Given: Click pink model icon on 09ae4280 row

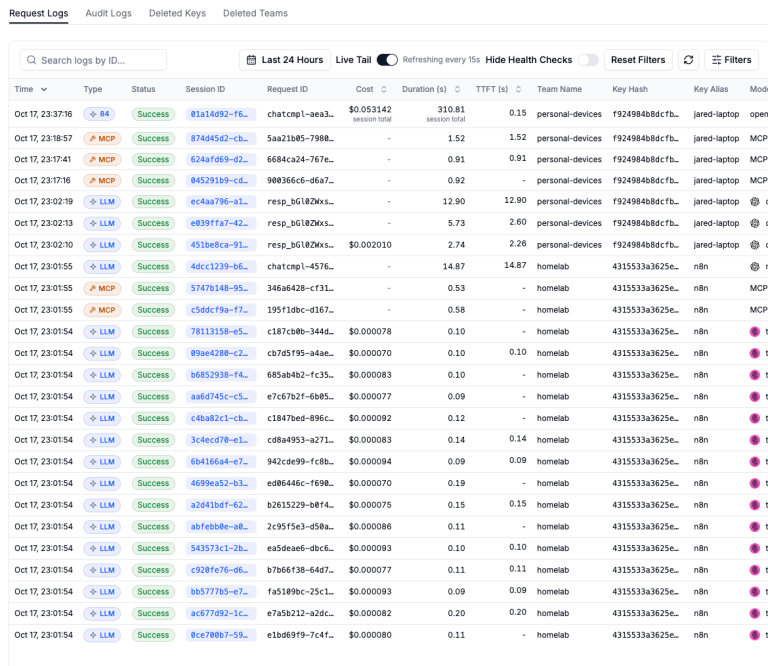Looking at the screenshot, I should click(755, 353).
